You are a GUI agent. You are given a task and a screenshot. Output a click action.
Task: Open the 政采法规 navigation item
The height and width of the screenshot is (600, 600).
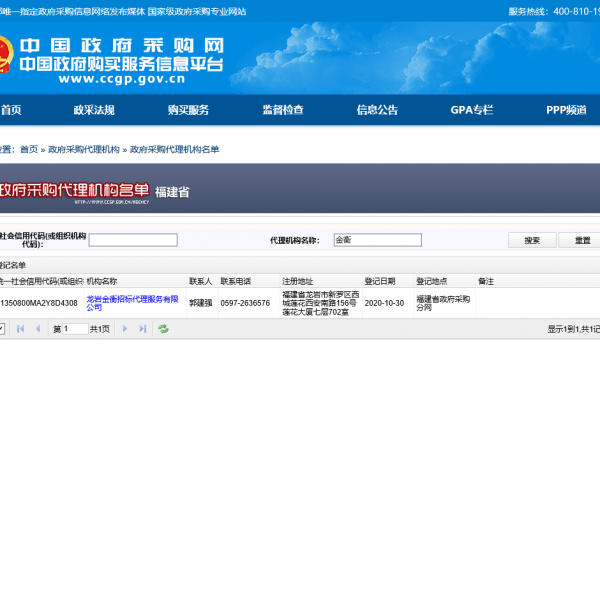tap(94, 110)
